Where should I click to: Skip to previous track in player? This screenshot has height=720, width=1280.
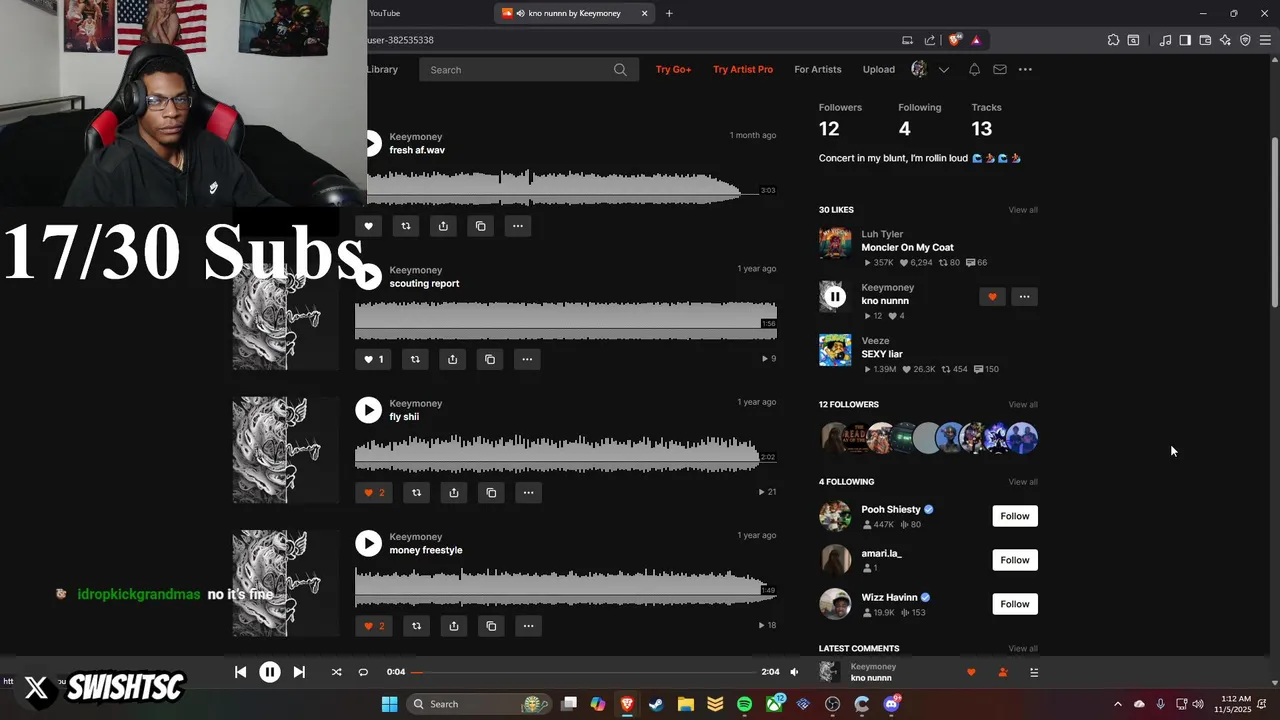pos(240,672)
